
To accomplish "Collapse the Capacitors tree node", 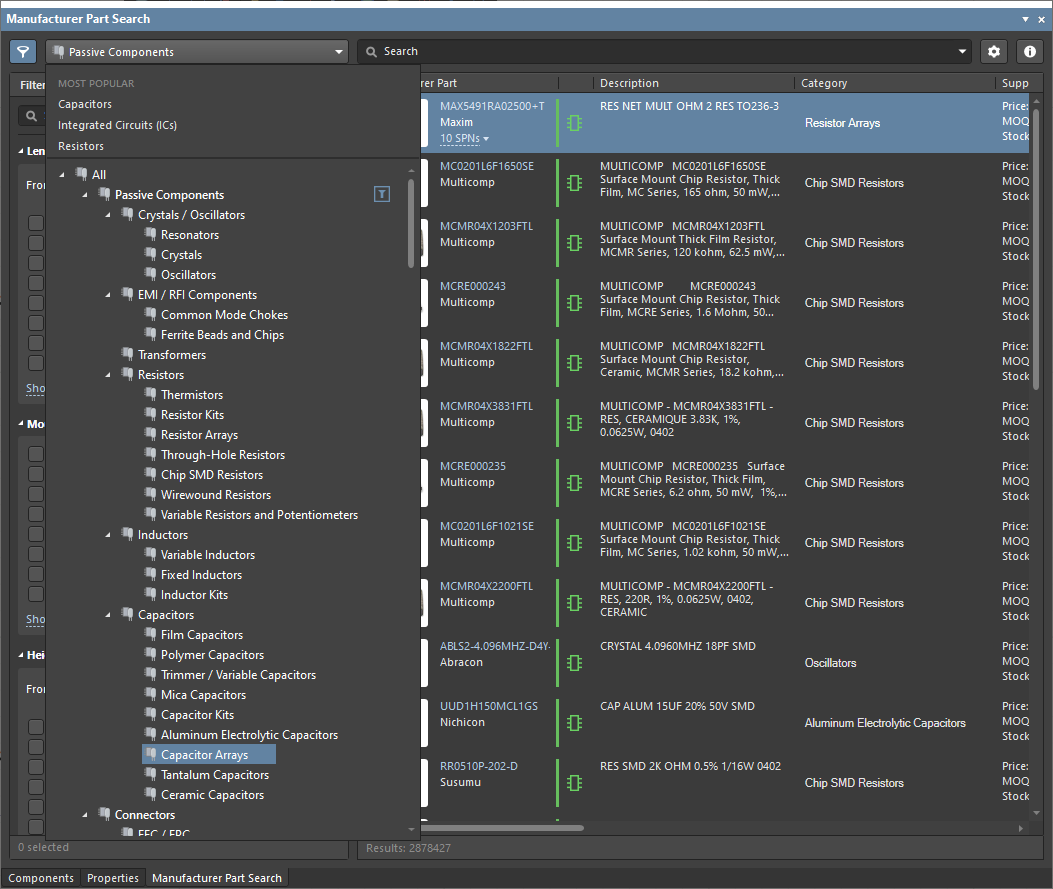I will [x=107, y=614].
